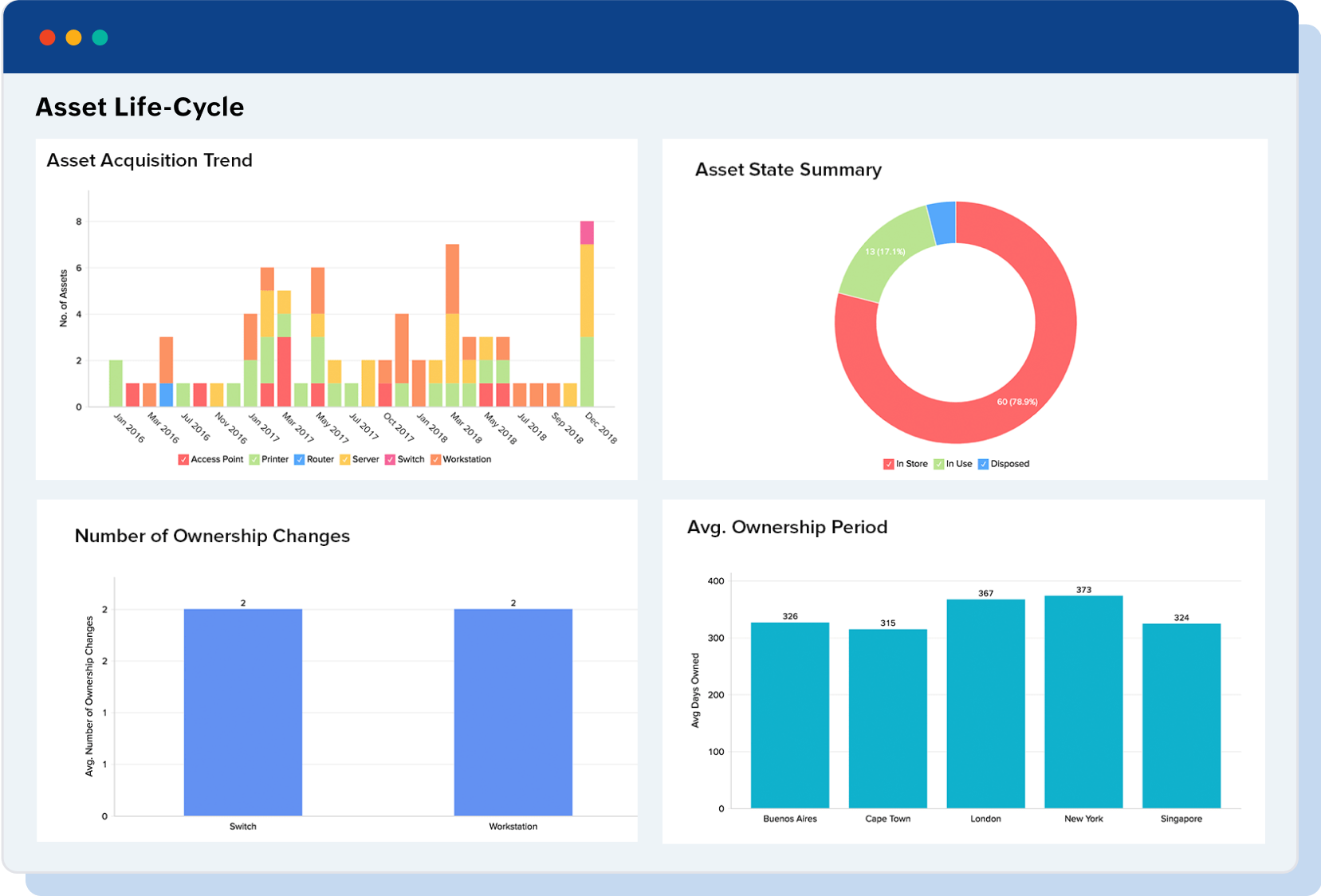Click the Asset State Summary title
Viewport: 1321px width, 896px height.
click(788, 170)
